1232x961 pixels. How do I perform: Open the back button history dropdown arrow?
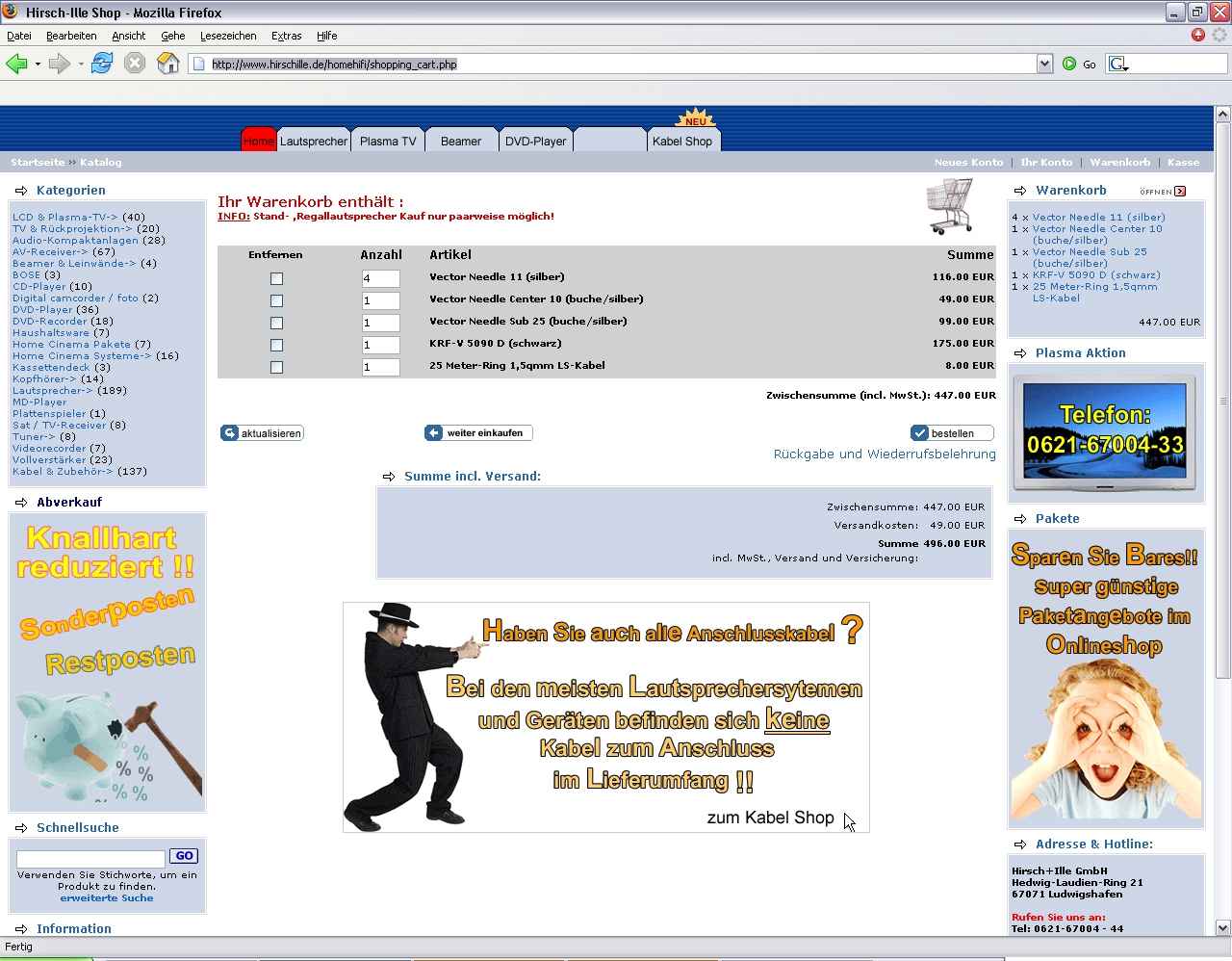(x=38, y=65)
